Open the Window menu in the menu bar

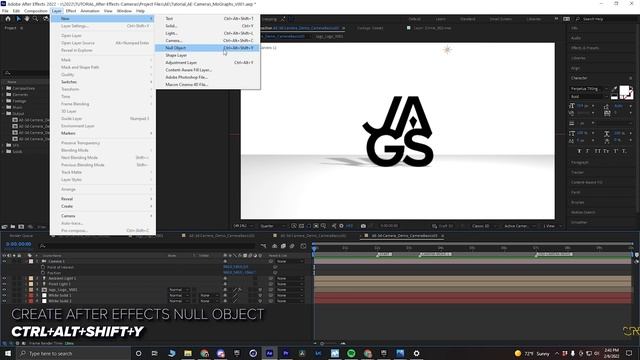124,11
